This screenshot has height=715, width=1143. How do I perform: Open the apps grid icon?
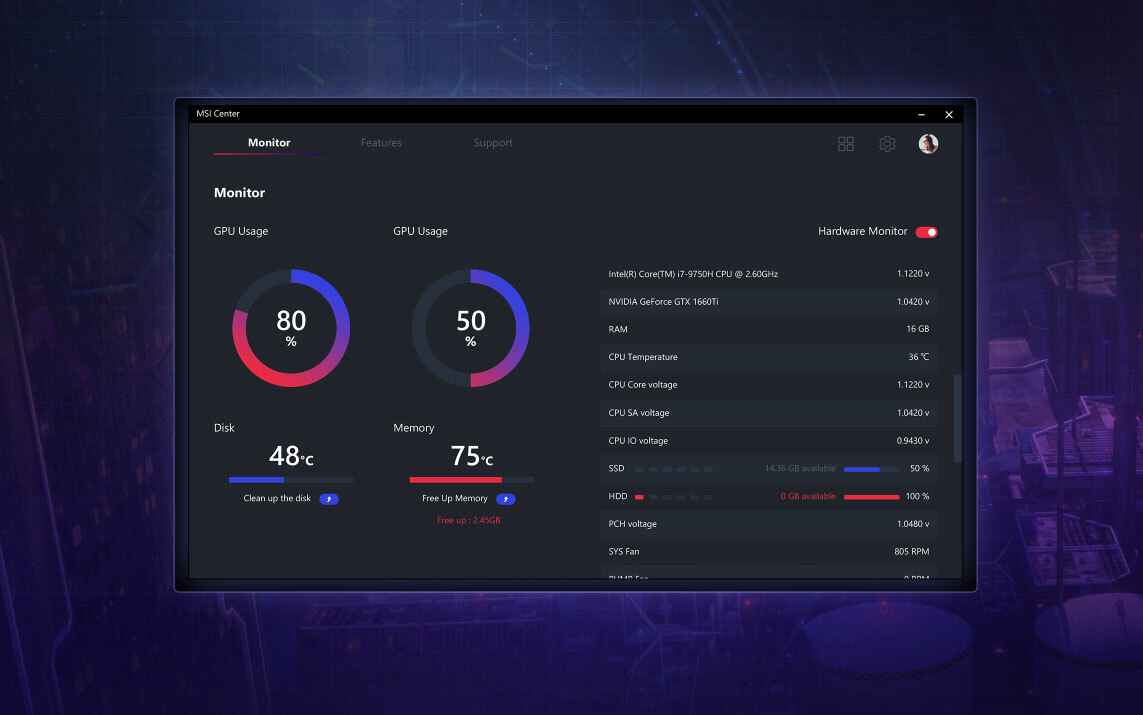coord(846,144)
